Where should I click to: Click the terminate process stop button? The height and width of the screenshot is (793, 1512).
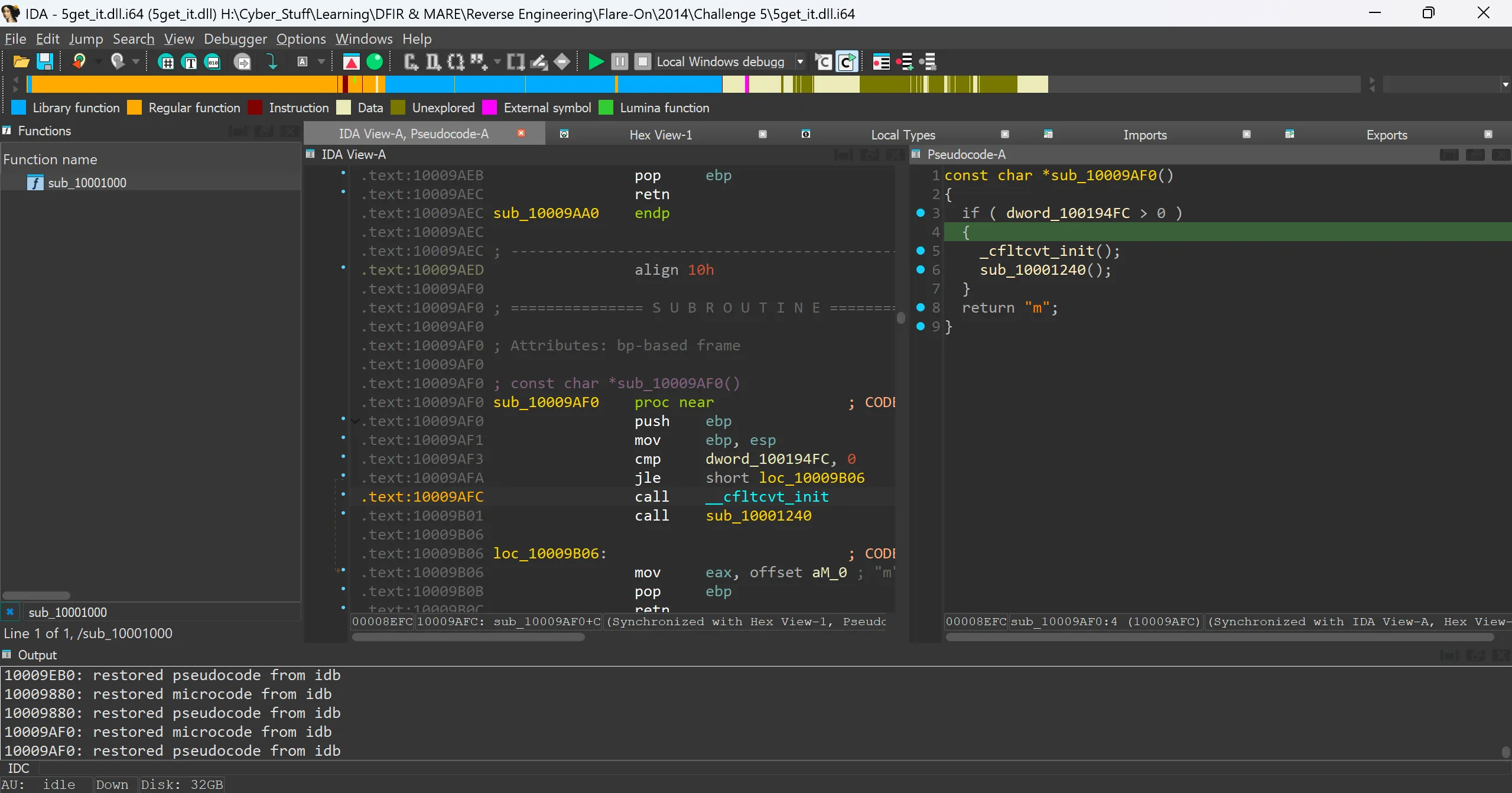click(642, 61)
